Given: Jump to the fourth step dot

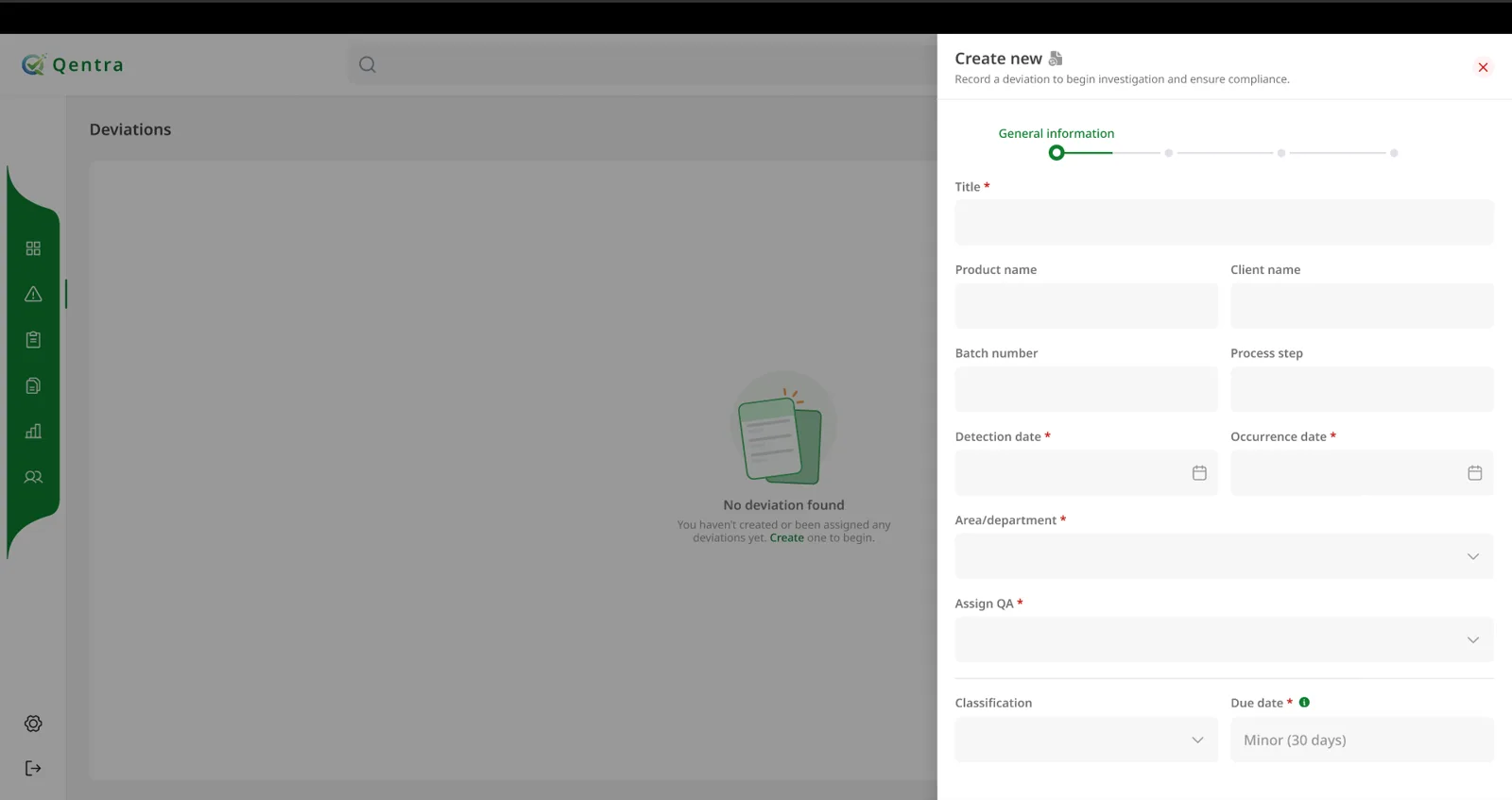Looking at the screenshot, I should 1394,153.
